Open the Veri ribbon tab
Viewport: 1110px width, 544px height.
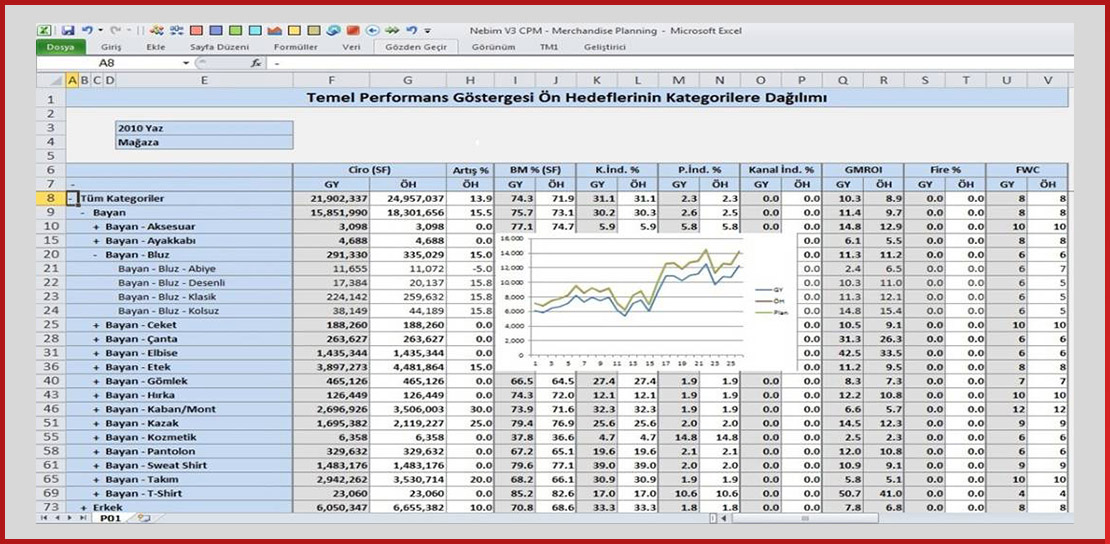click(x=351, y=47)
